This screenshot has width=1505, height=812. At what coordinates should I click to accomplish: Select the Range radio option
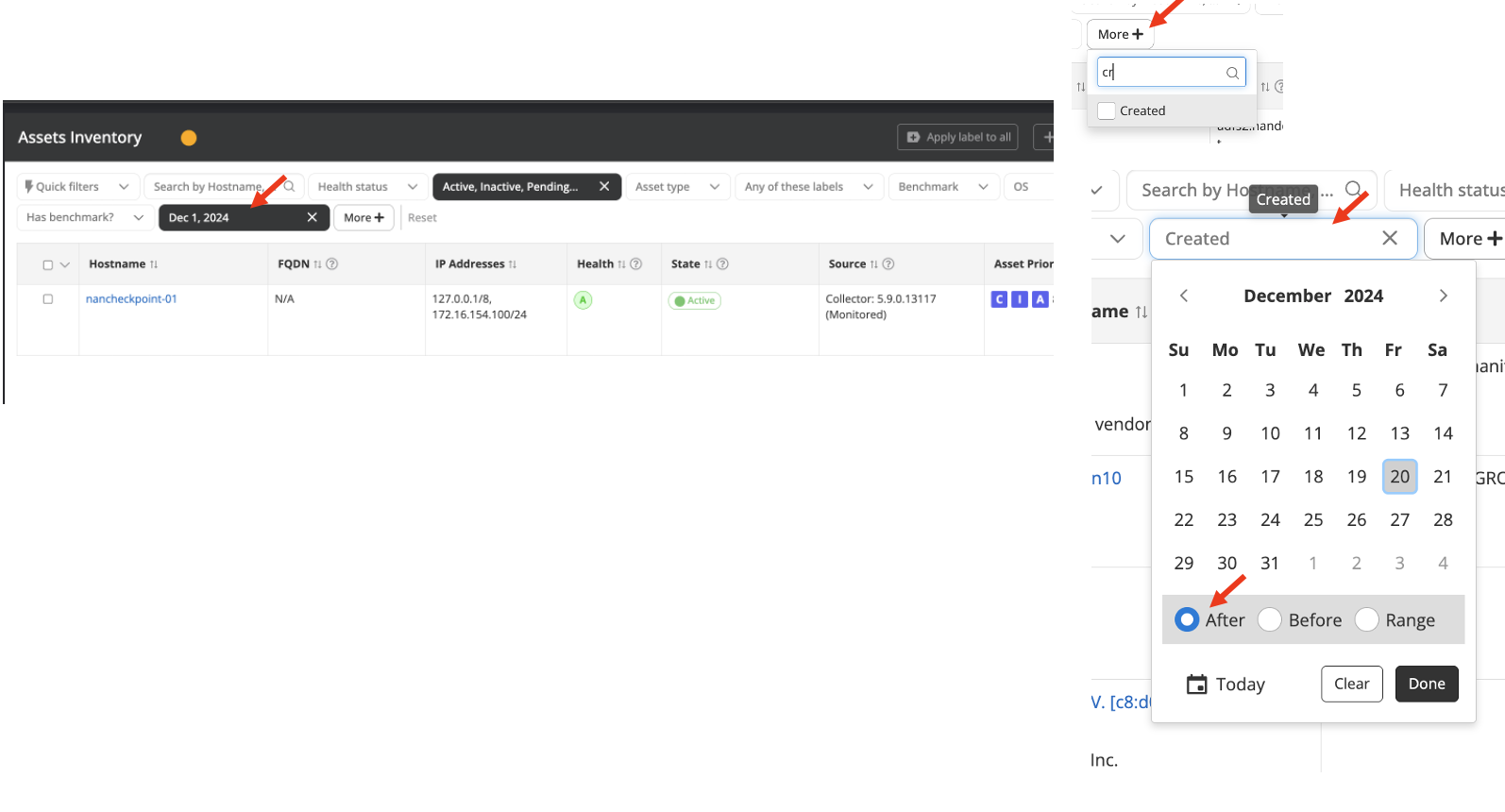[x=1366, y=619]
